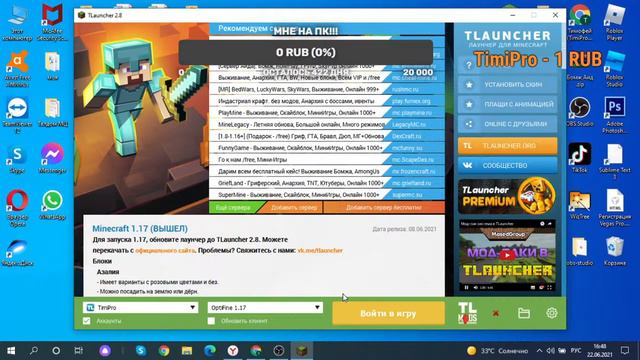
Task: Select Online с друзьями menu item
Action: (x=507, y=124)
